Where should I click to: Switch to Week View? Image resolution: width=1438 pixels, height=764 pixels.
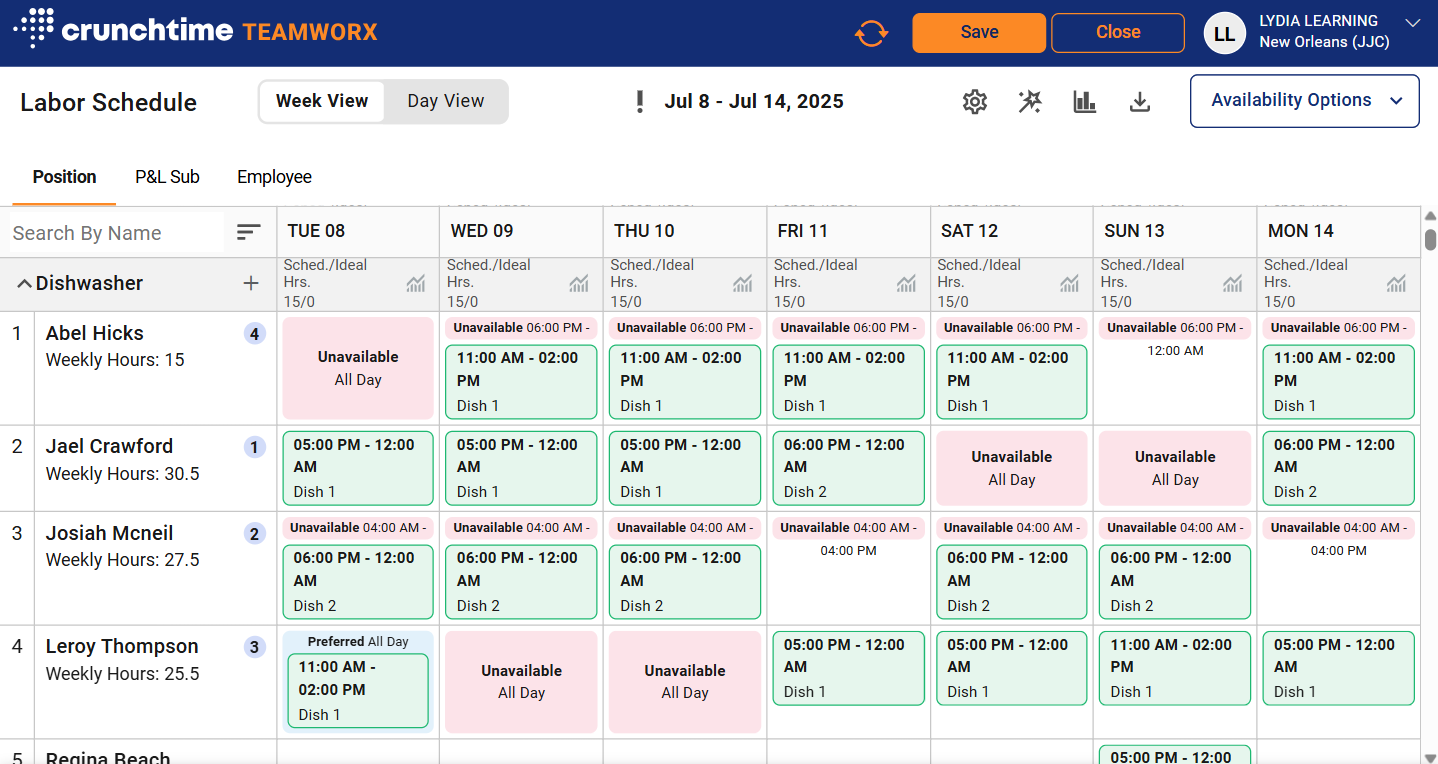[322, 101]
